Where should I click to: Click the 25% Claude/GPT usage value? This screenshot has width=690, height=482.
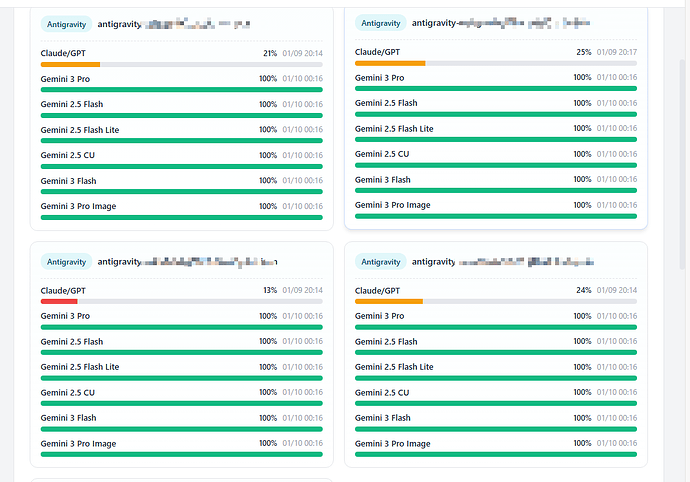coord(584,52)
